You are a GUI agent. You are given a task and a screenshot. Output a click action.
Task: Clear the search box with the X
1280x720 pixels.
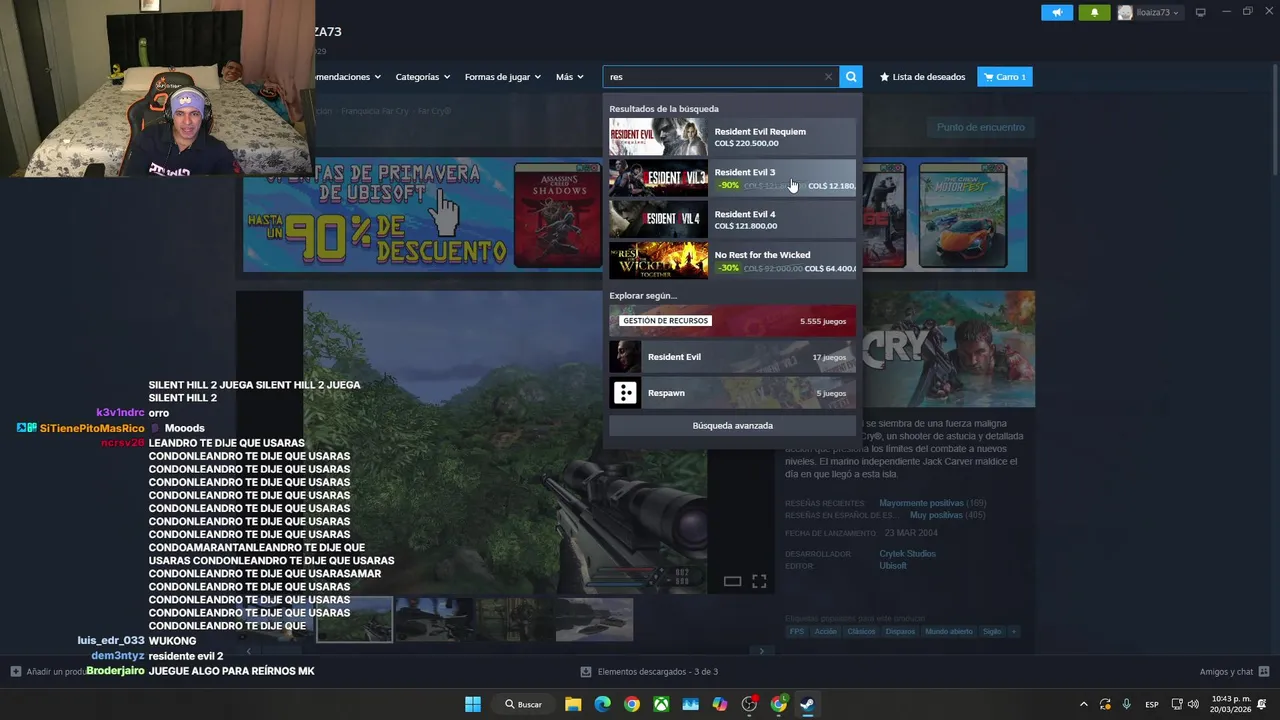click(x=828, y=77)
